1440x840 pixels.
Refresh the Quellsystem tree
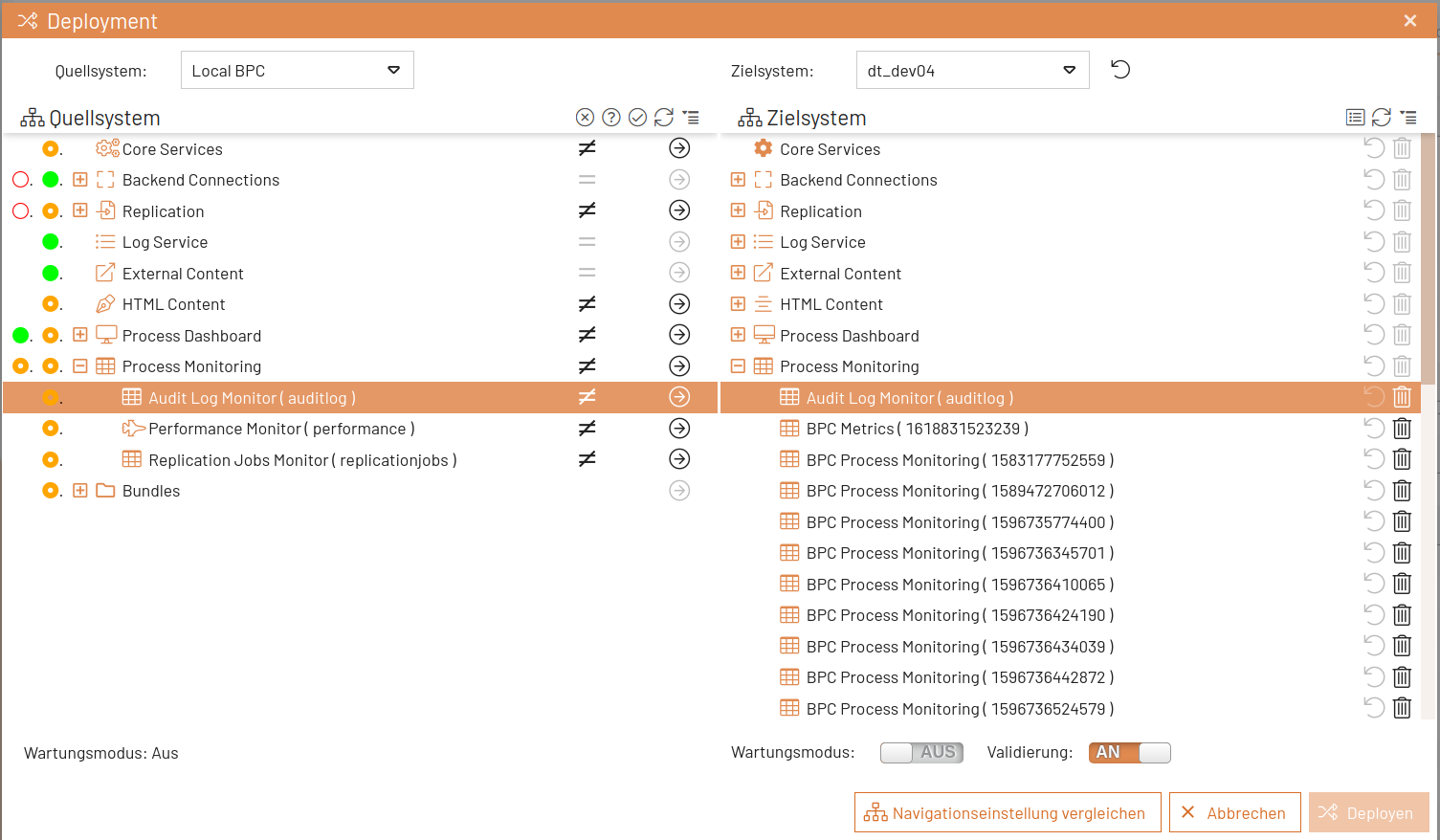[665, 117]
